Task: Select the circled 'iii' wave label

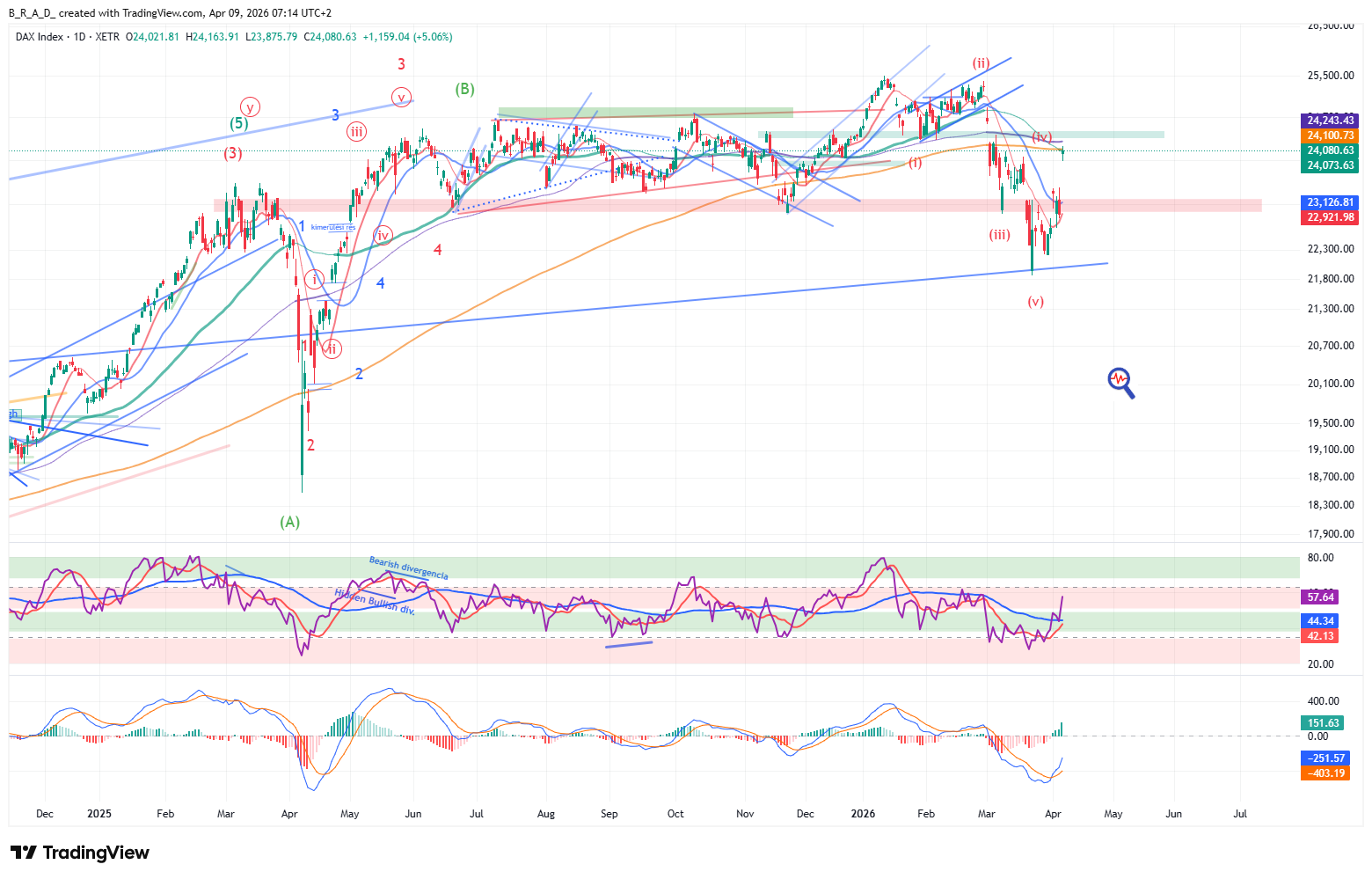Action: pyautogui.click(x=356, y=132)
